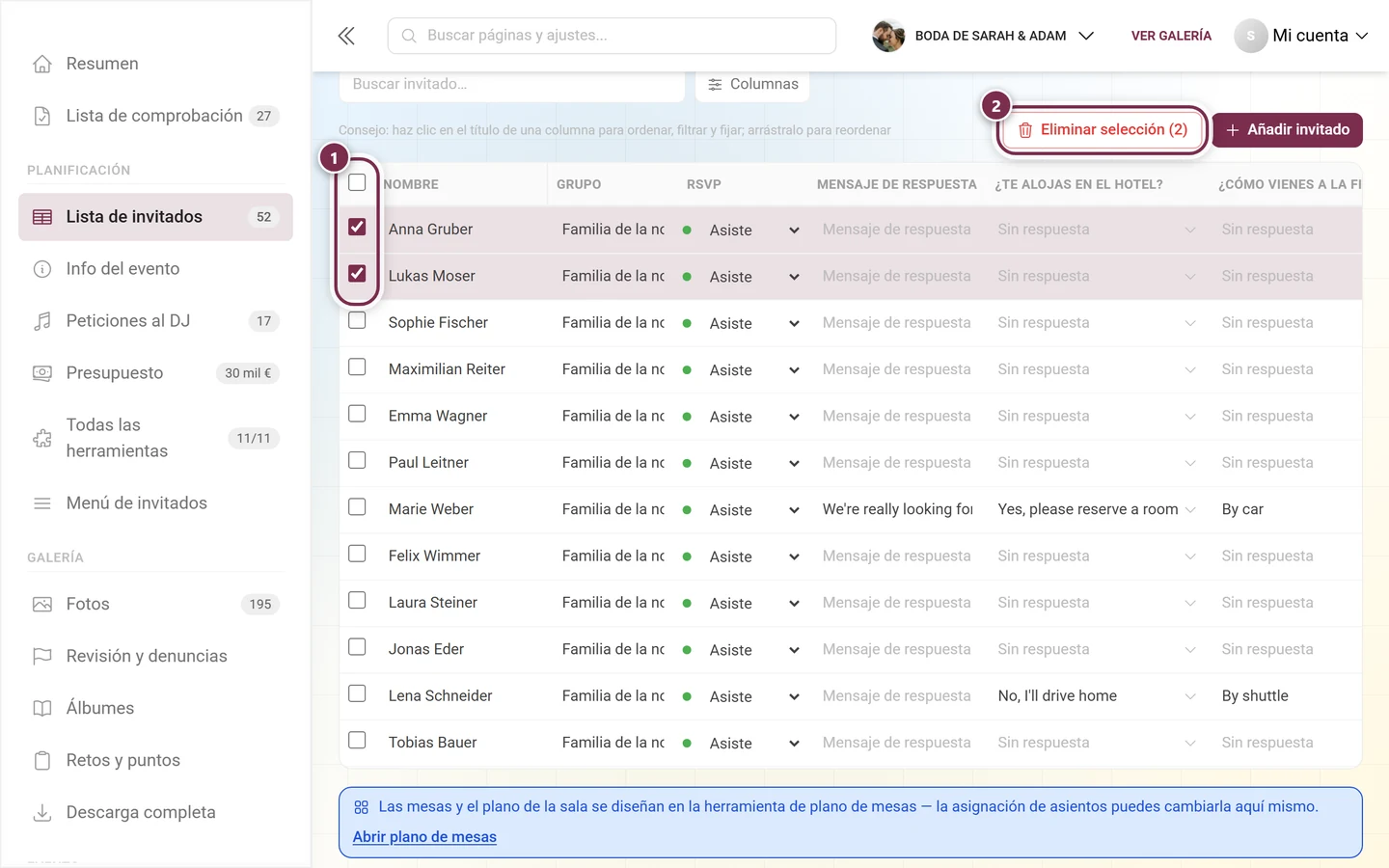Click the Presupuesto money icon

click(42, 373)
